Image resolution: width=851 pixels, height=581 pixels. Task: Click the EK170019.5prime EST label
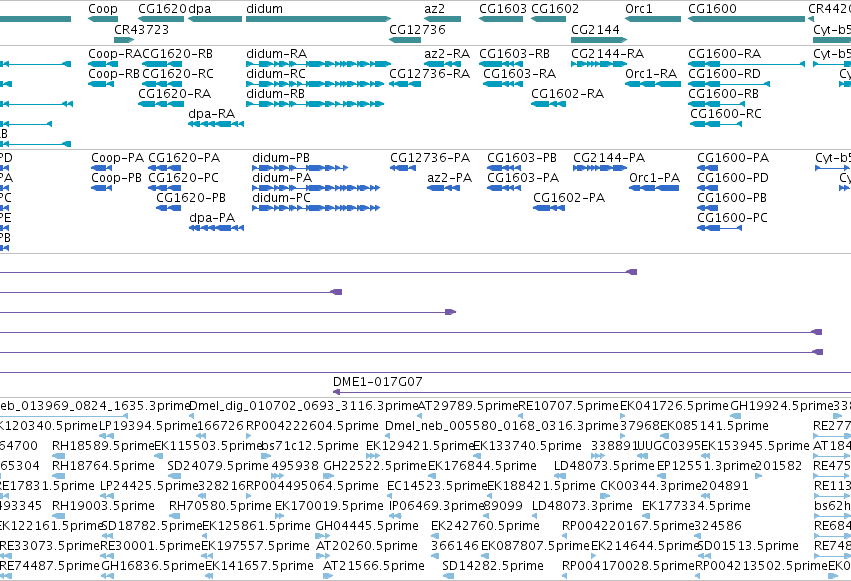[329, 506]
